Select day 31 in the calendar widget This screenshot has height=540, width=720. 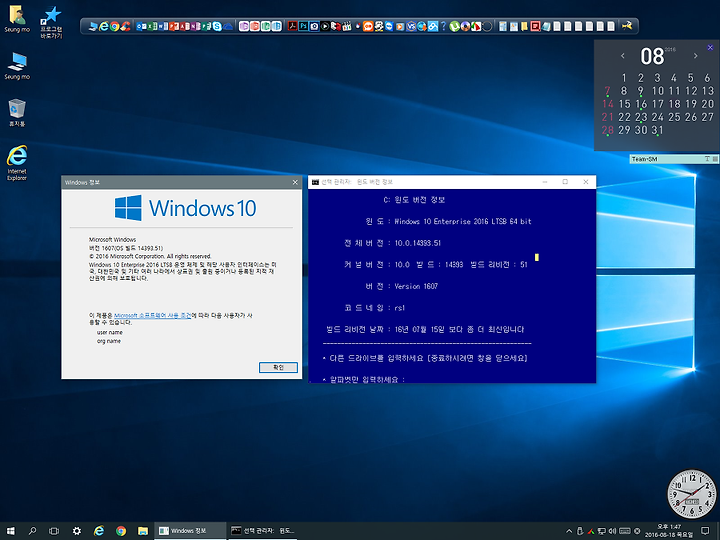(658, 130)
